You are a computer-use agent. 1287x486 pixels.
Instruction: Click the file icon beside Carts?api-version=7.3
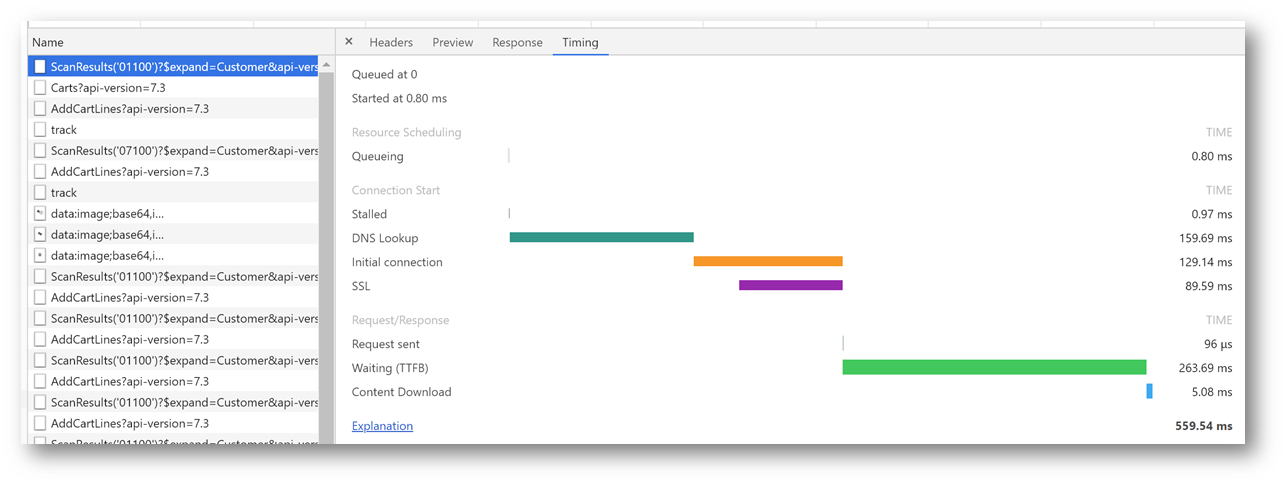[40, 88]
